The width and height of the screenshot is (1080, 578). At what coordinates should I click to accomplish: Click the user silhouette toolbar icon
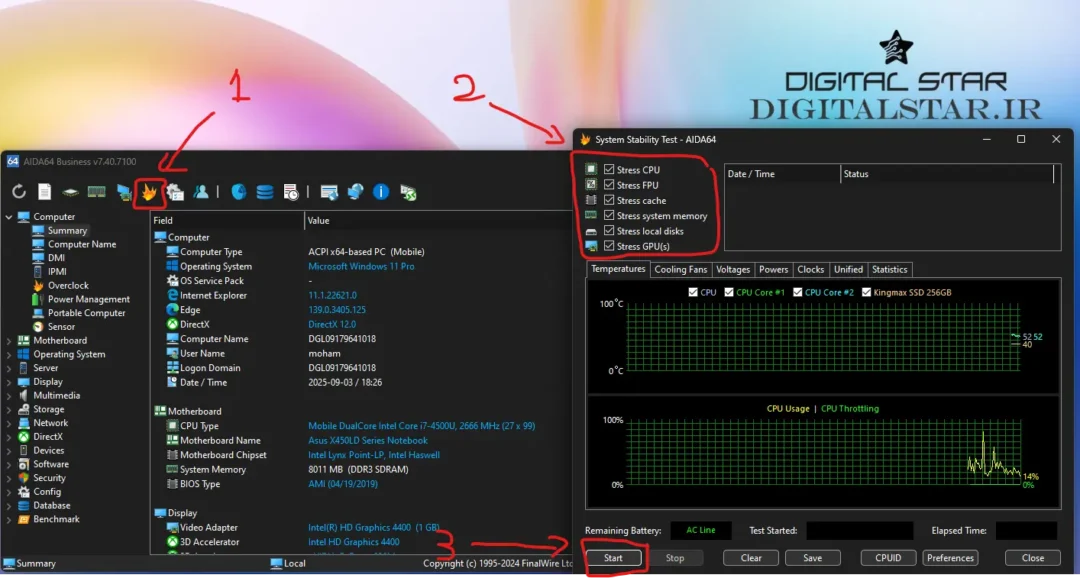[202, 191]
